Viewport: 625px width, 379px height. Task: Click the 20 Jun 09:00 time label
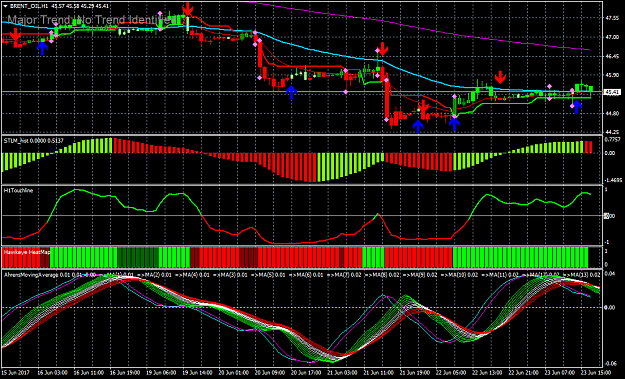click(x=270, y=373)
